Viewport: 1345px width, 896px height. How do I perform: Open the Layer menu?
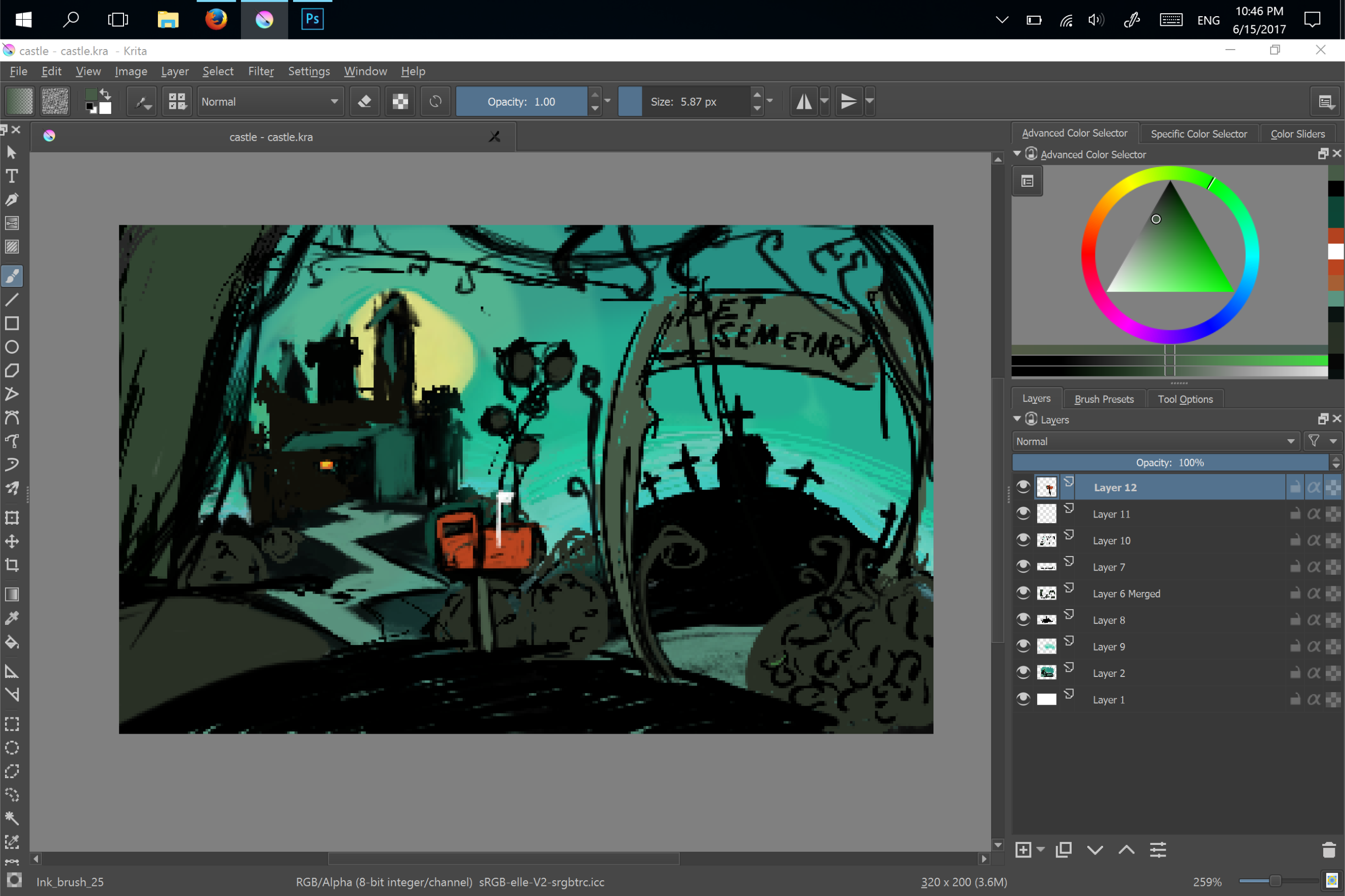pos(175,71)
